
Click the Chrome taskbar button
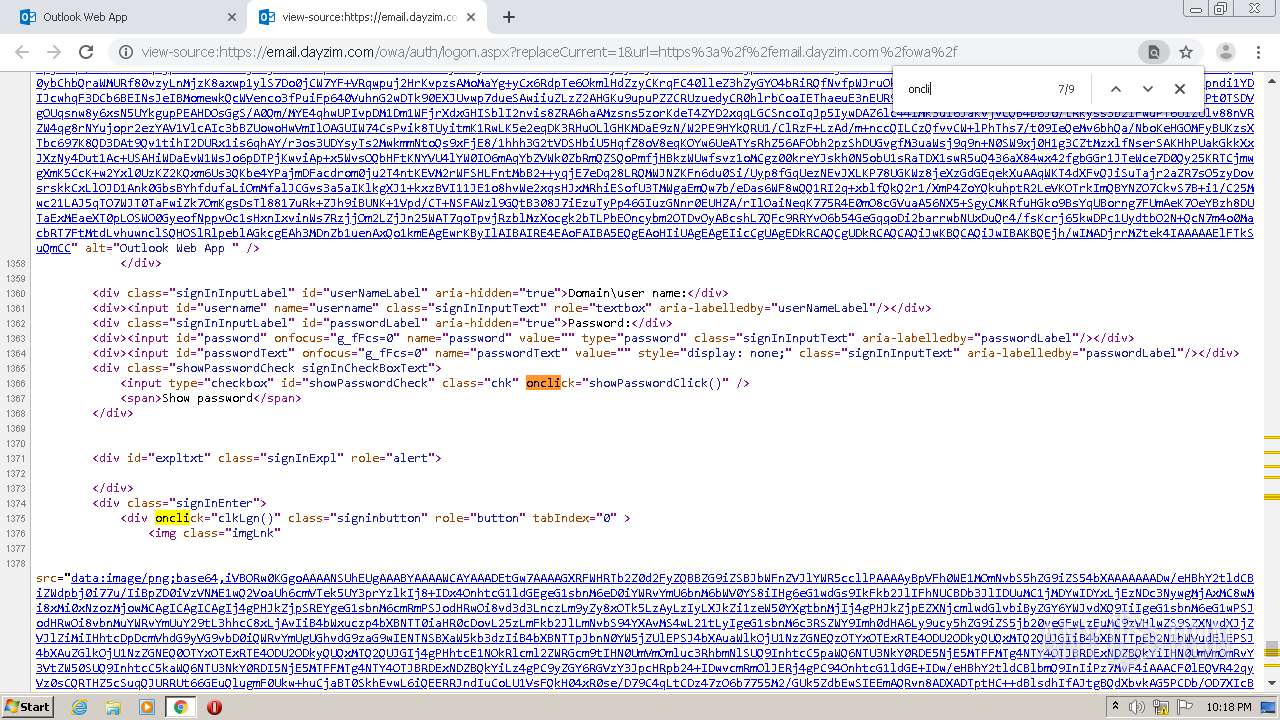(180, 707)
